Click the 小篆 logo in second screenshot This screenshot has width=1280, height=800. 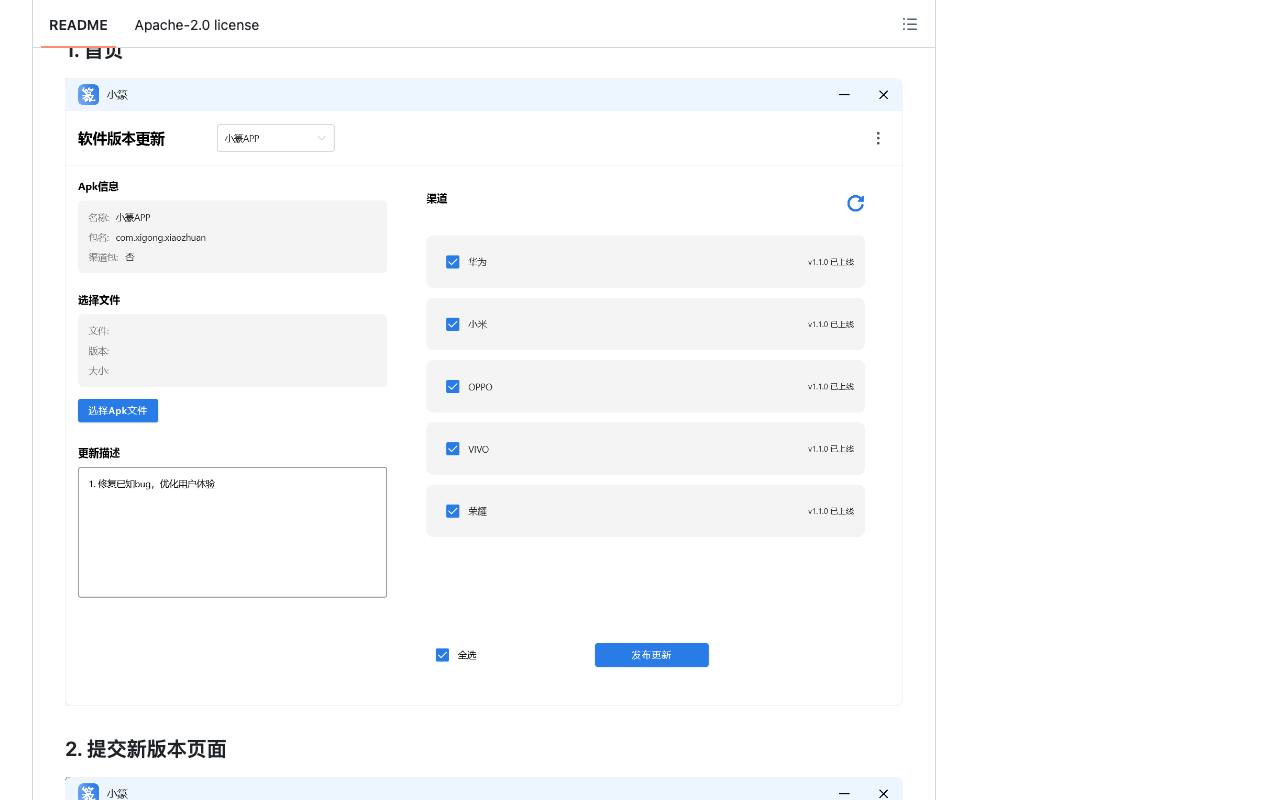[x=88, y=792]
